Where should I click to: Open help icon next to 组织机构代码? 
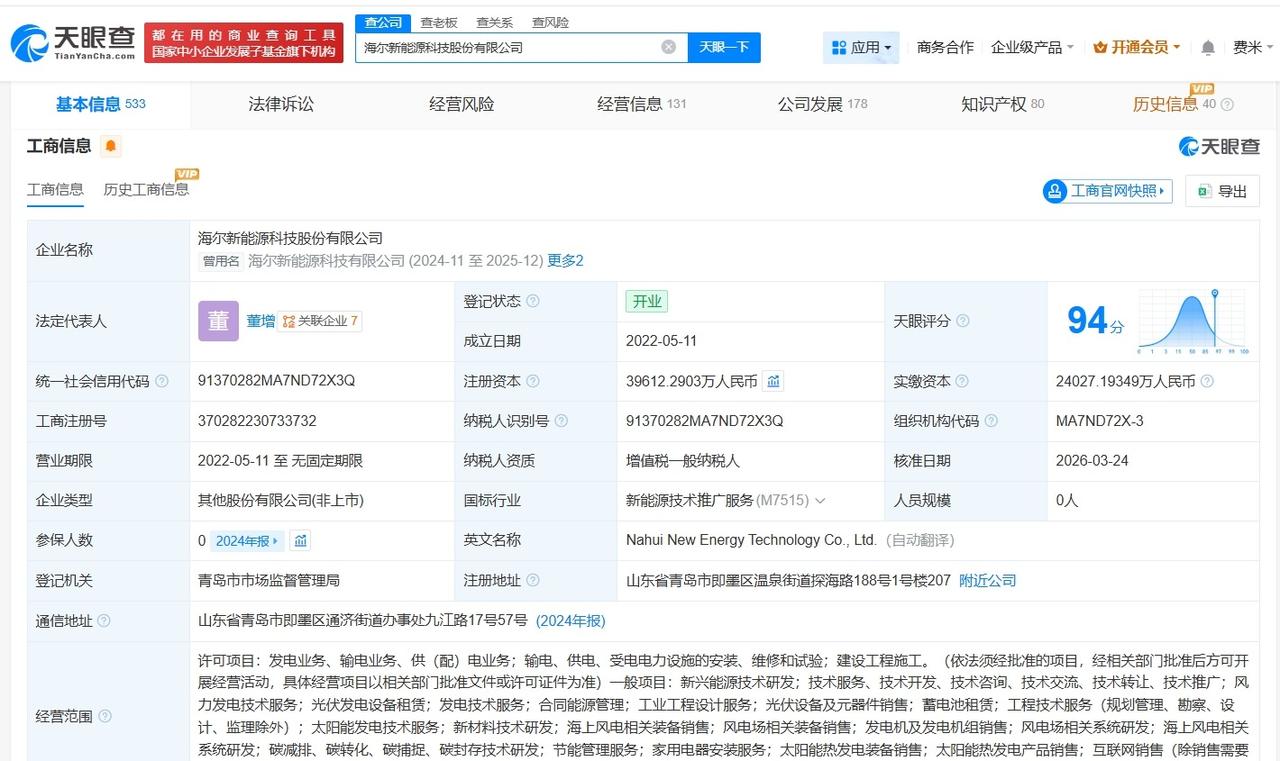click(990, 421)
